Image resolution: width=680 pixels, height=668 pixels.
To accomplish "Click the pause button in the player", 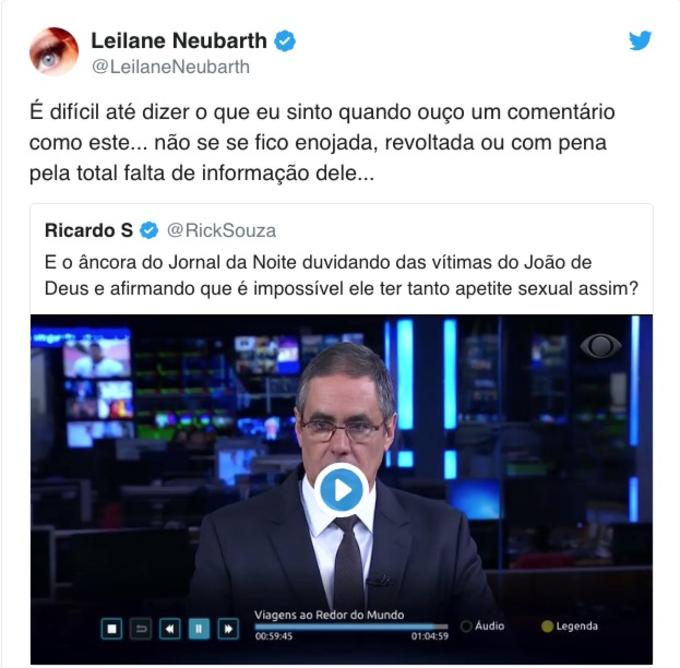I will tap(199, 629).
